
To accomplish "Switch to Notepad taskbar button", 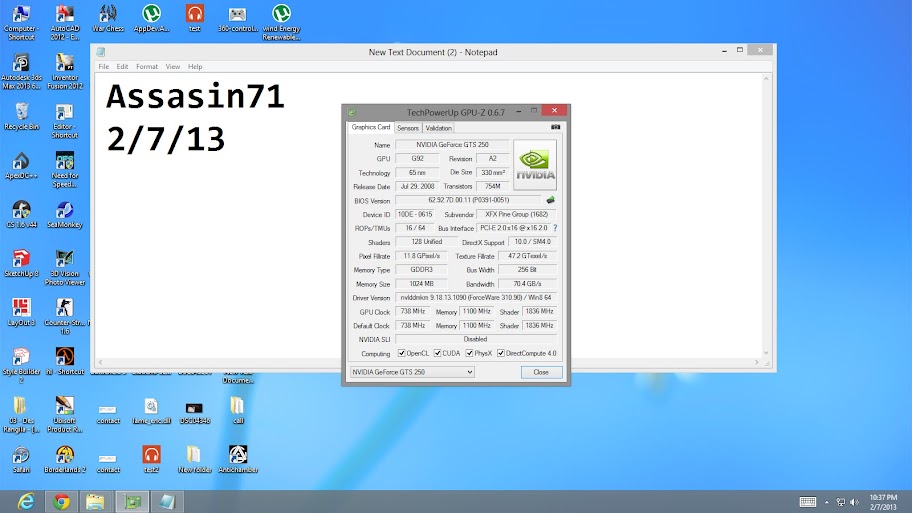I will tap(167, 501).
